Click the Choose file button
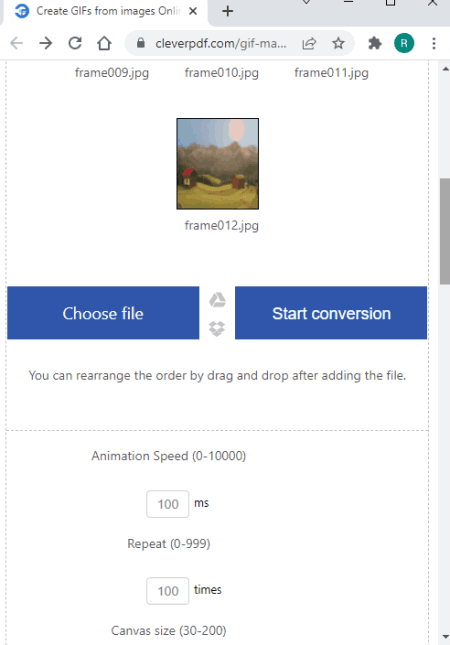Viewport: 450px width, 645px height. pyautogui.click(x=103, y=313)
